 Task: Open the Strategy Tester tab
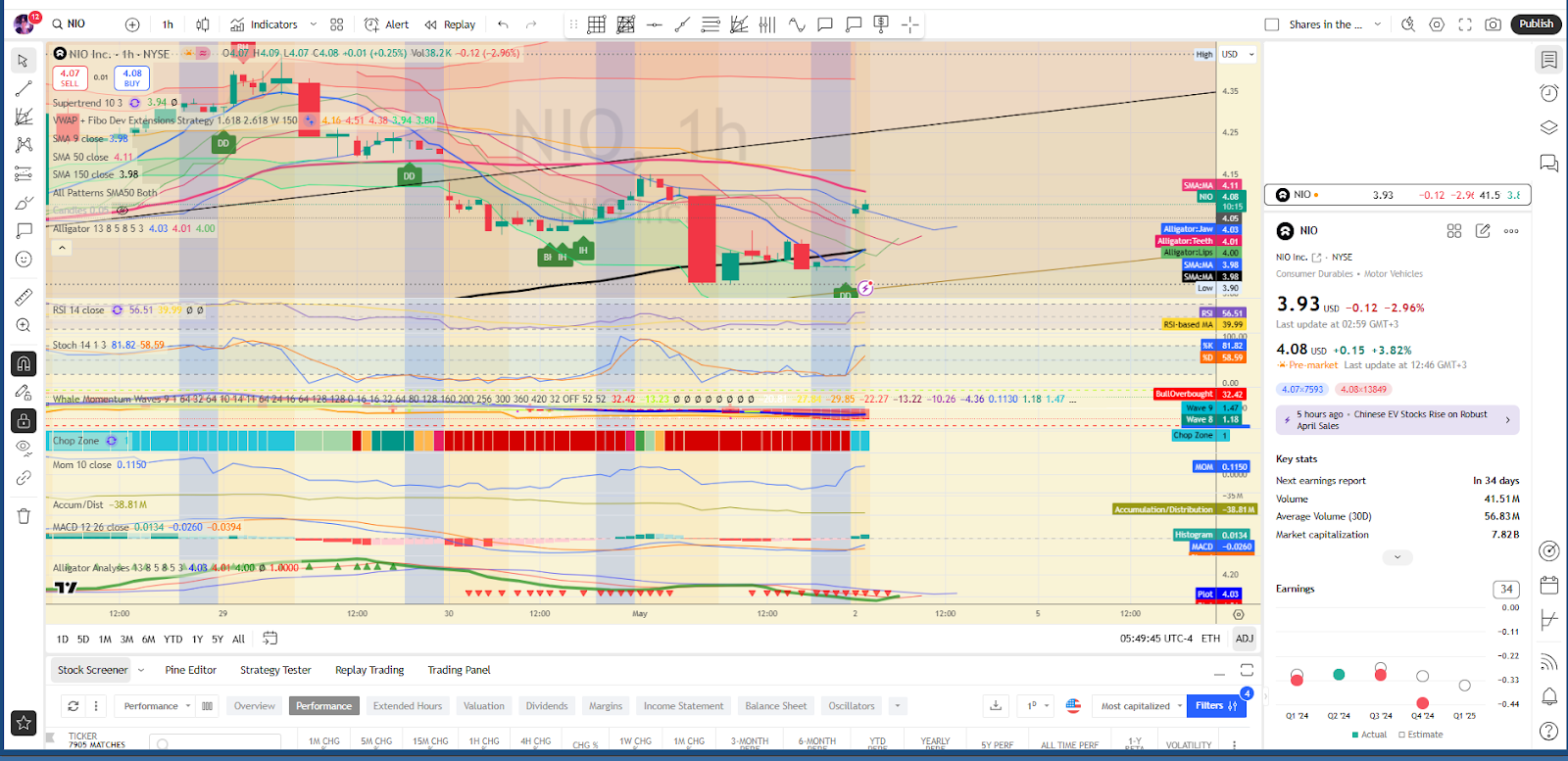tap(275, 670)
